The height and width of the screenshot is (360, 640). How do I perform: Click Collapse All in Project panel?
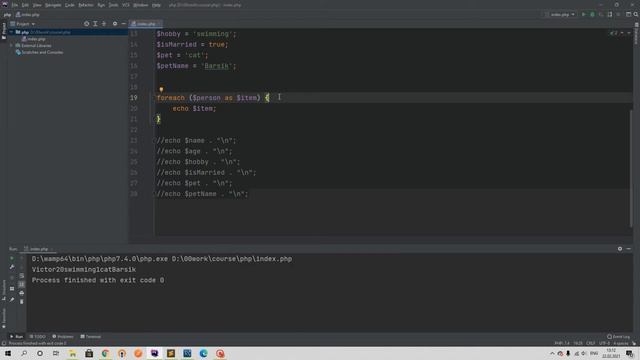coord(104,24)
